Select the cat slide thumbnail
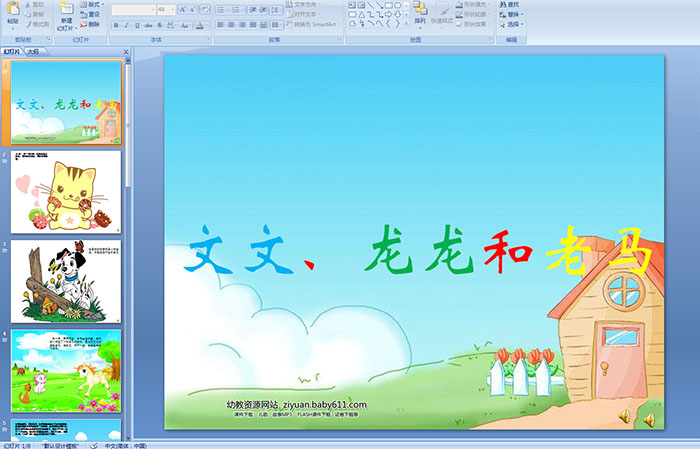The height and width of the screenshot is (449, 700). pos(66,191)
